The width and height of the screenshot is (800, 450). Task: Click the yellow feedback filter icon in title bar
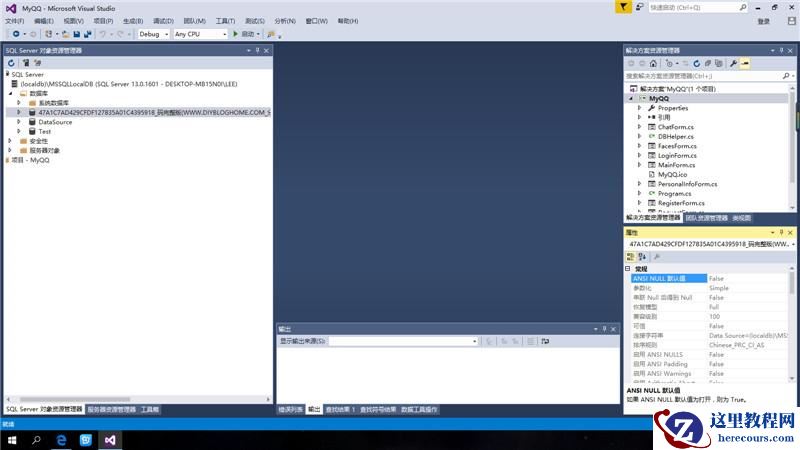pyautogui.click(x=623, y=7)
